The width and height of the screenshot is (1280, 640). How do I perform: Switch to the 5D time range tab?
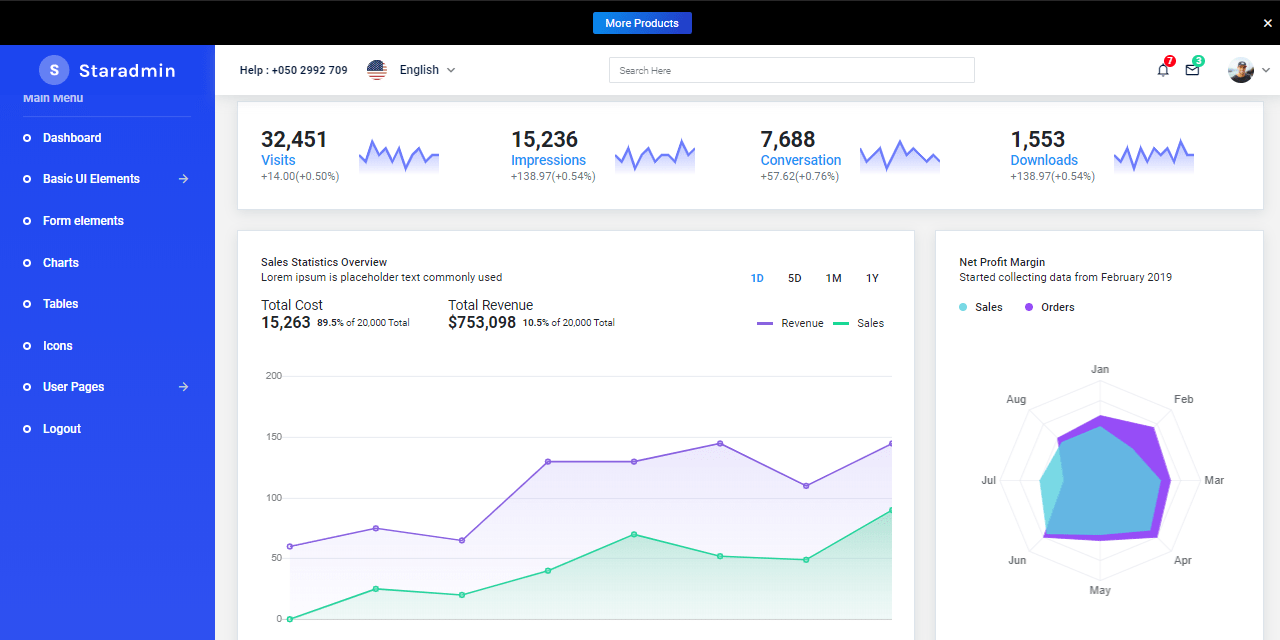tap(794, 278)
